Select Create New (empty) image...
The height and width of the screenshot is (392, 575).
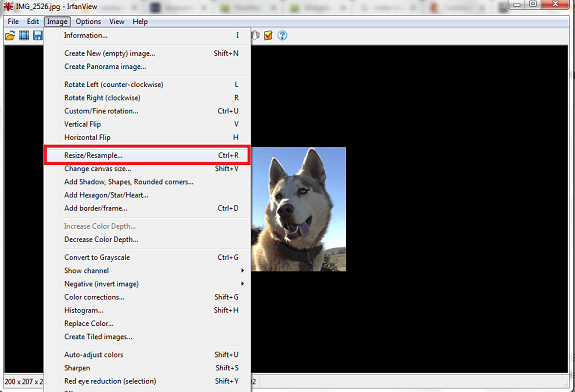pyautogui.click(x=147, y=54)
